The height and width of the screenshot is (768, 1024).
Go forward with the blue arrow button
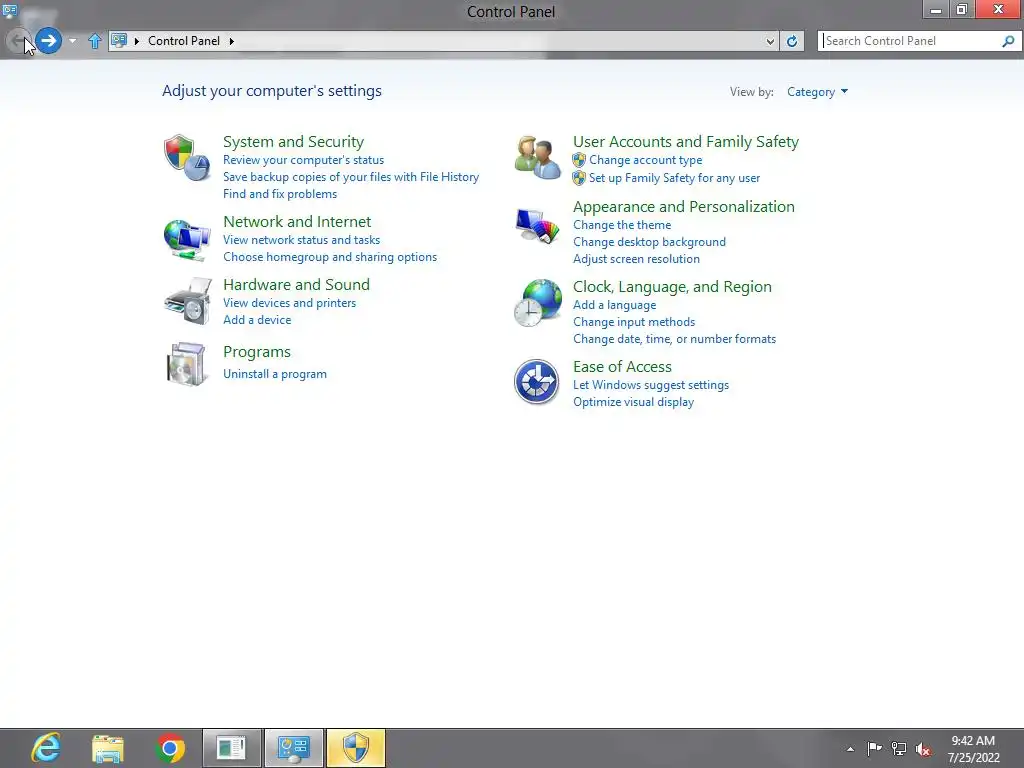click(48, 40)
